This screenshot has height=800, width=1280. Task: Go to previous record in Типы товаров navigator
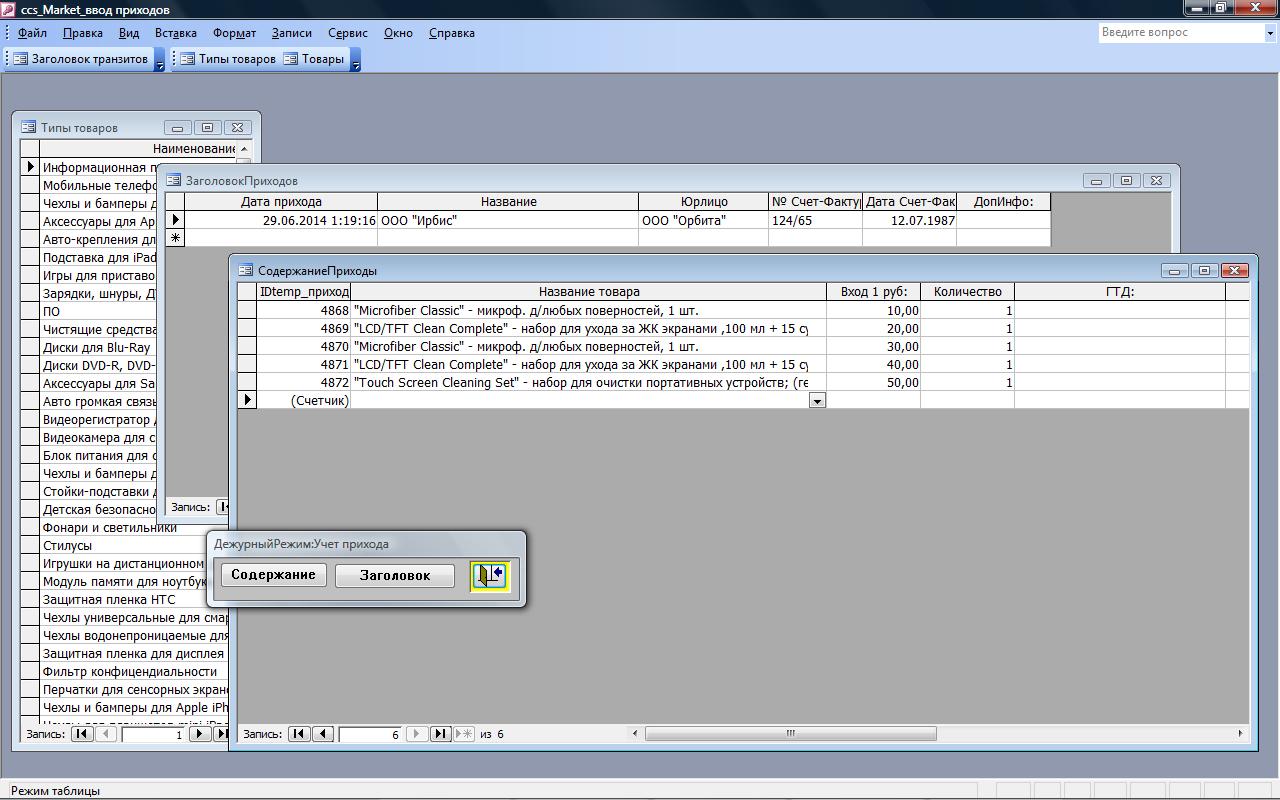pyautogui.click(x=106, y=734)
